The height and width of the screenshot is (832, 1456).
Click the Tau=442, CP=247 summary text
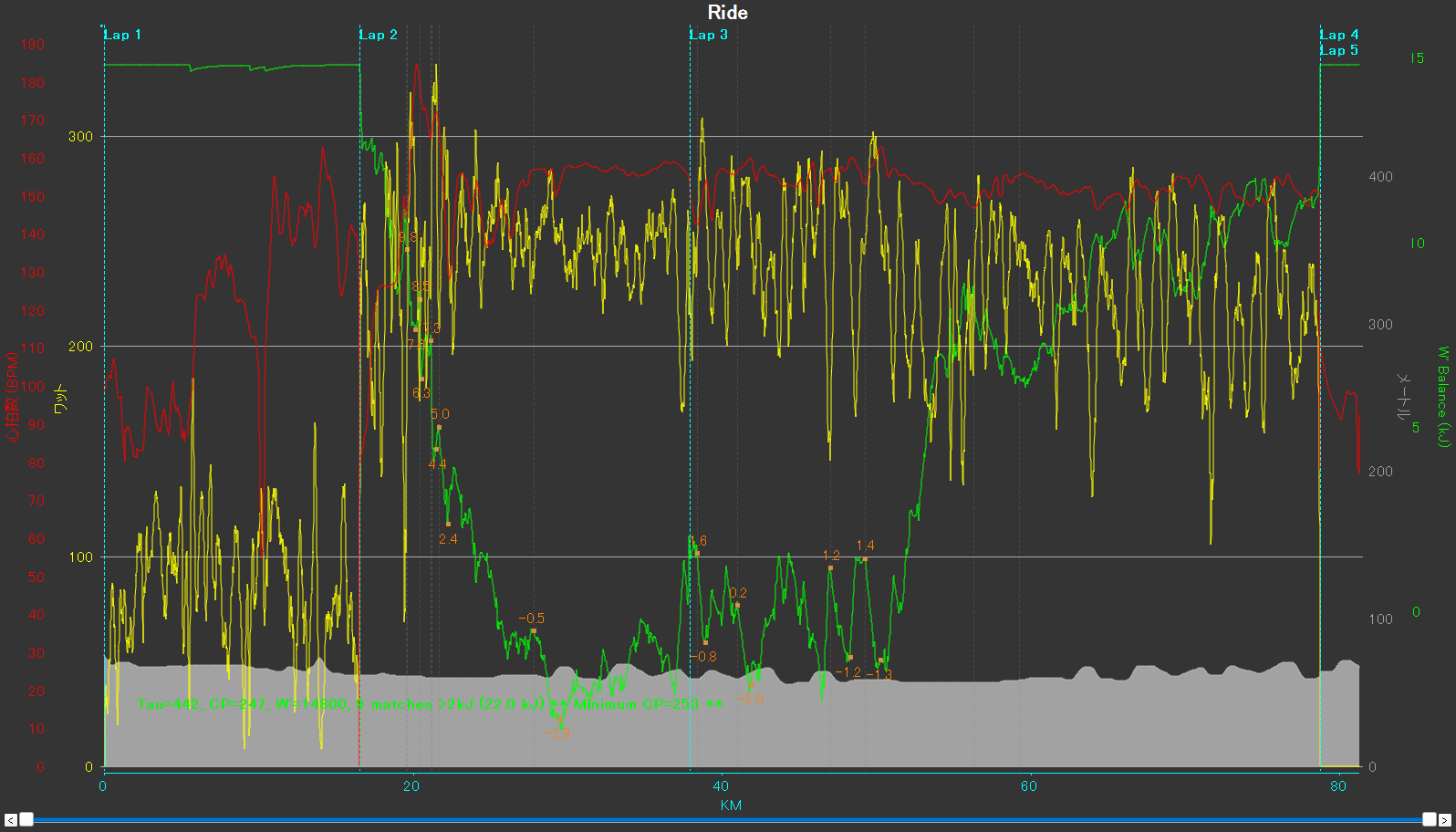tap(430, 704)
